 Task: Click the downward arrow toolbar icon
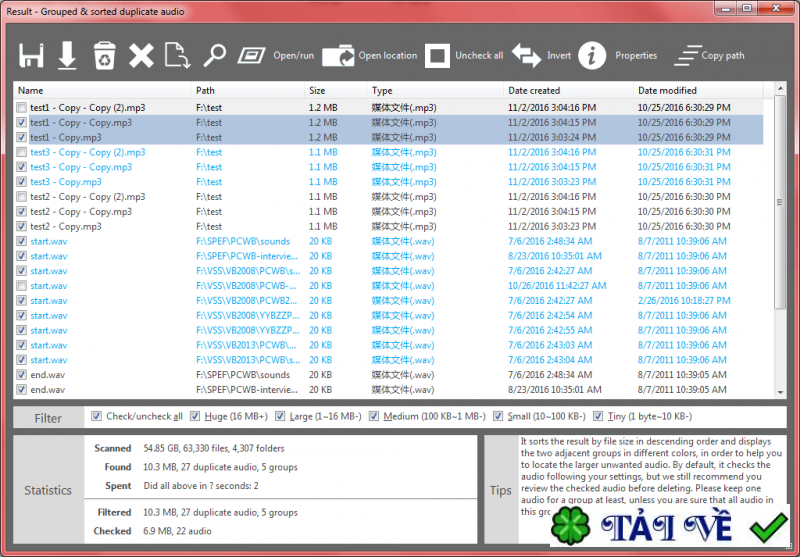67,55
